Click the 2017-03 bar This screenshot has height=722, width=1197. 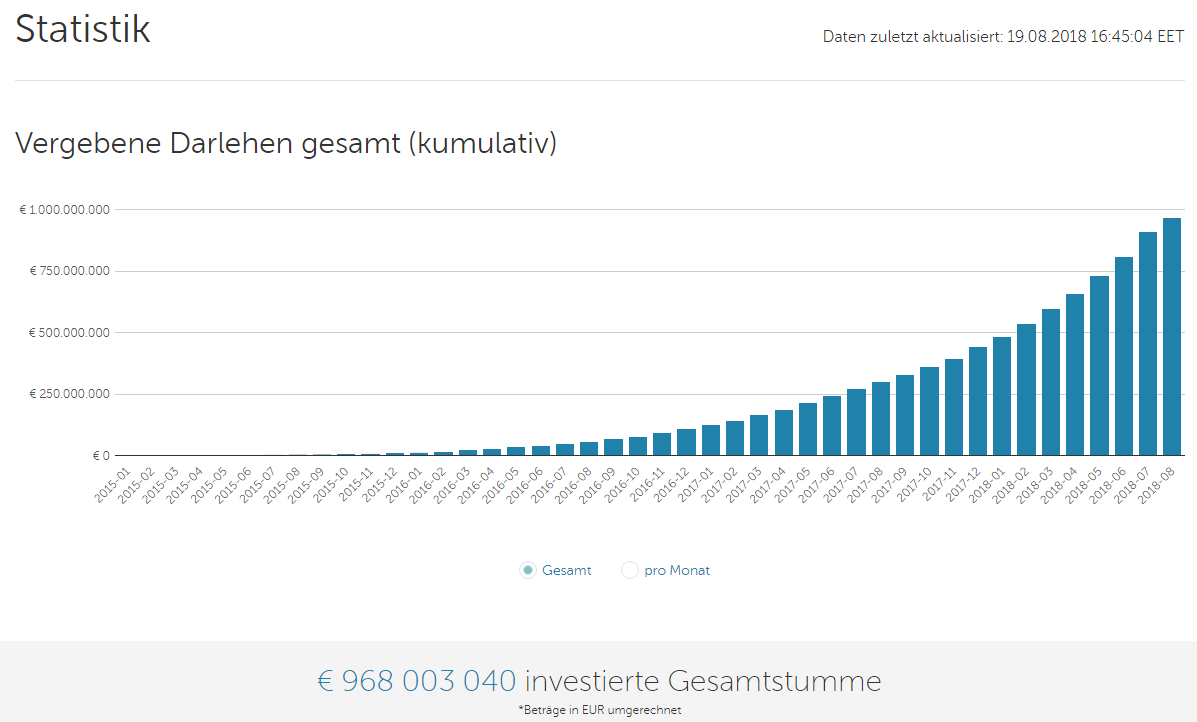tap(759, 436)
